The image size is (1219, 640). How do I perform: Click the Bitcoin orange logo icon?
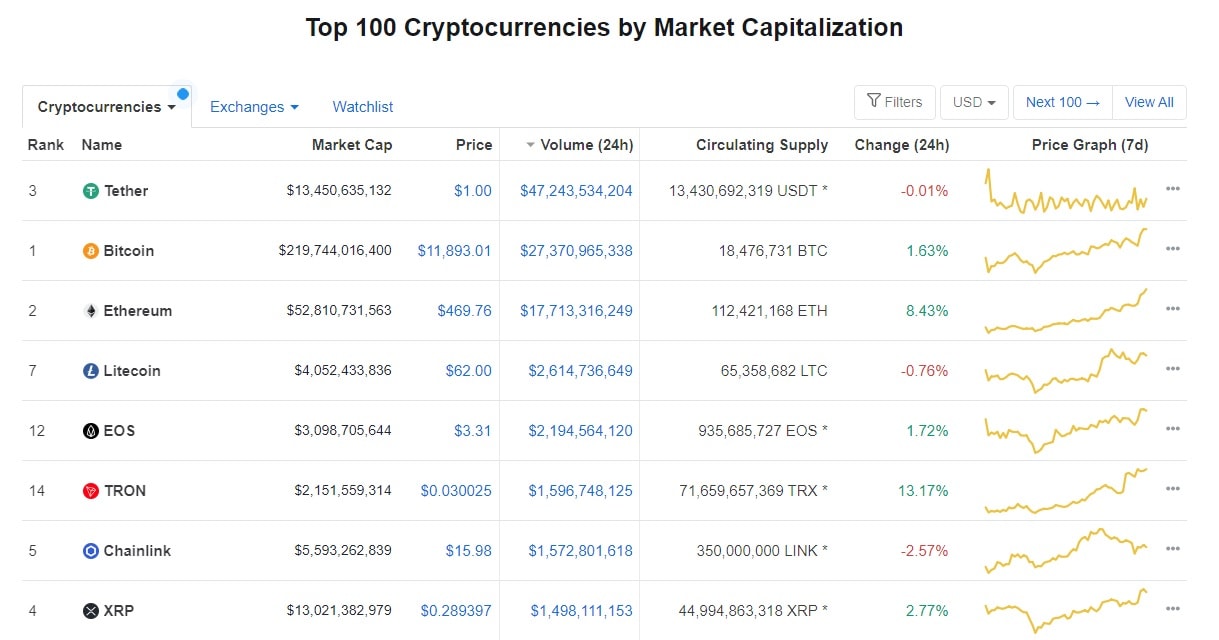coord(90,251)
